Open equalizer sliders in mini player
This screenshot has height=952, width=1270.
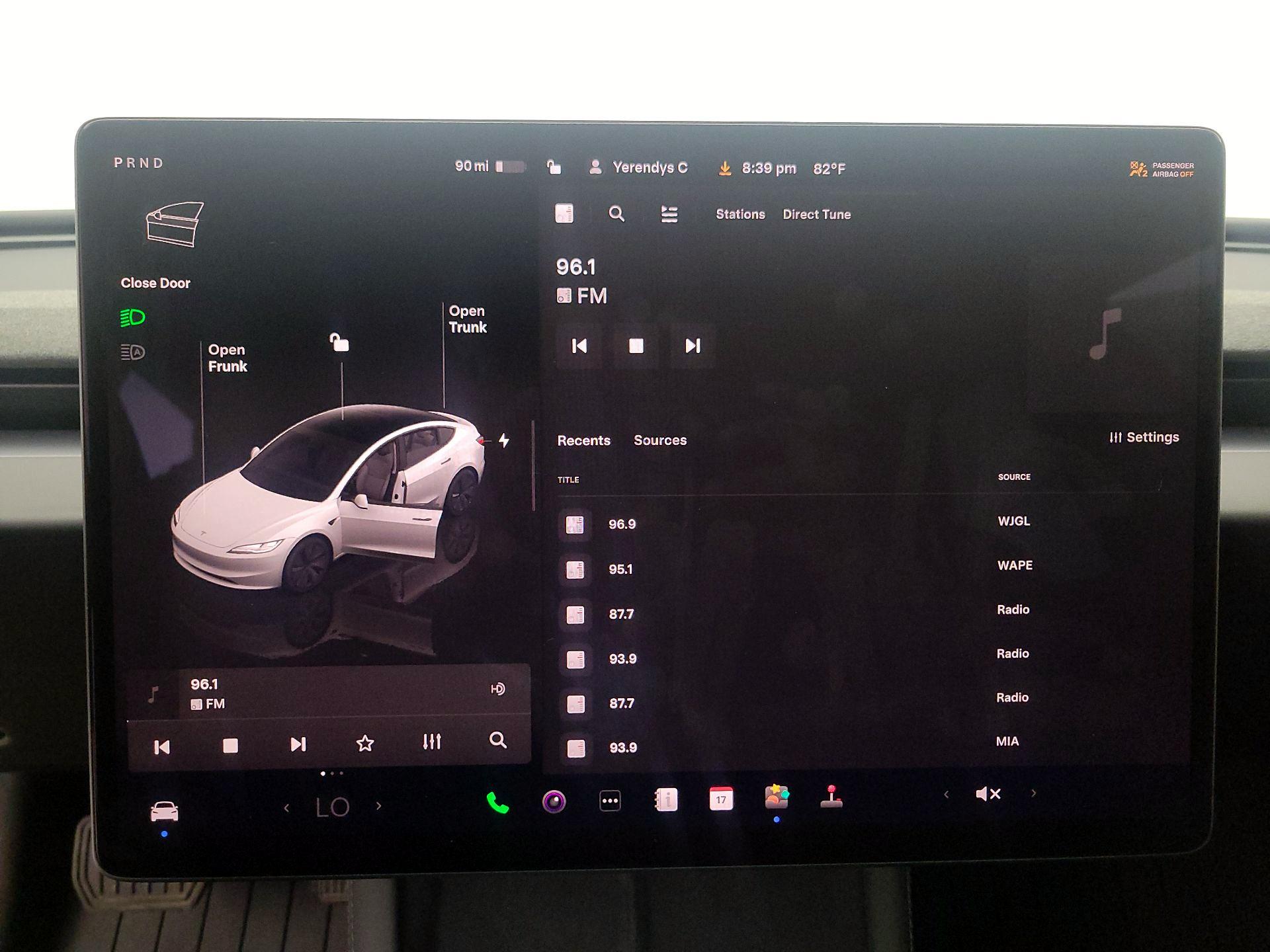pyautogui.click(x=432, y=742)
